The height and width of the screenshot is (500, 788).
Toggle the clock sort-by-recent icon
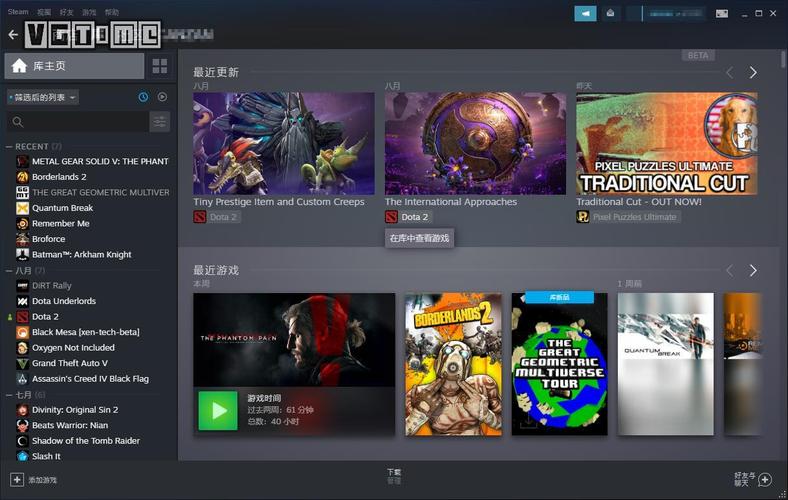coord(143,97)
